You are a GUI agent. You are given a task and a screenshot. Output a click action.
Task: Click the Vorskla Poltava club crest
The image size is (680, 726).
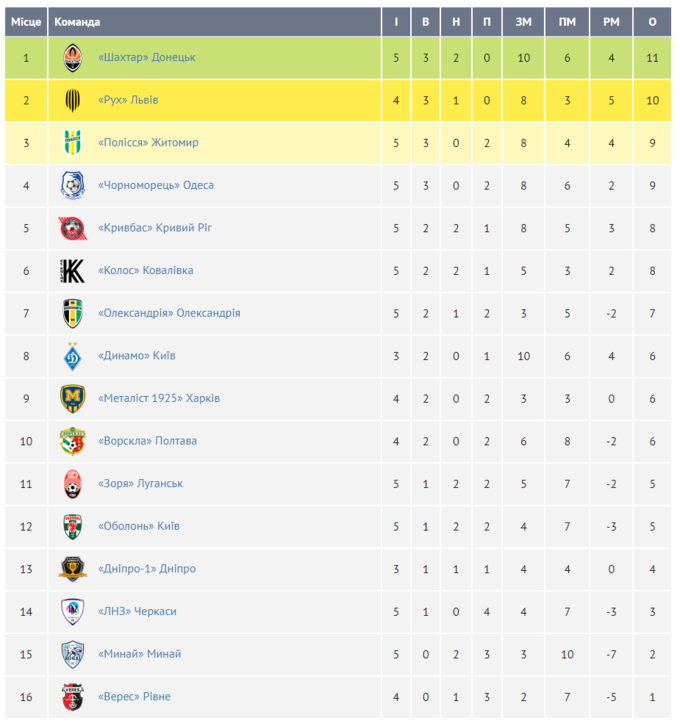pyautogui.click(x=72, y=441)
